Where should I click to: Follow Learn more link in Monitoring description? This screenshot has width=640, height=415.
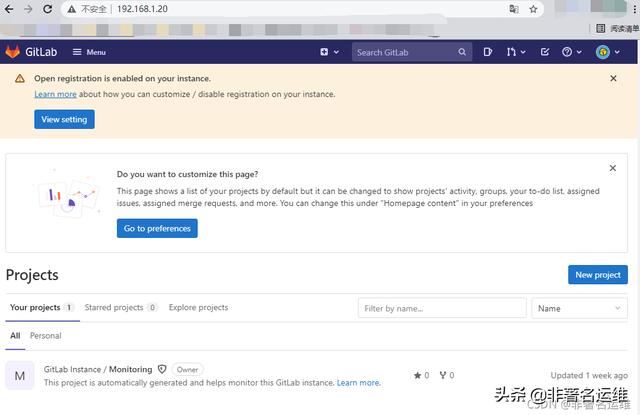[358, 383]
